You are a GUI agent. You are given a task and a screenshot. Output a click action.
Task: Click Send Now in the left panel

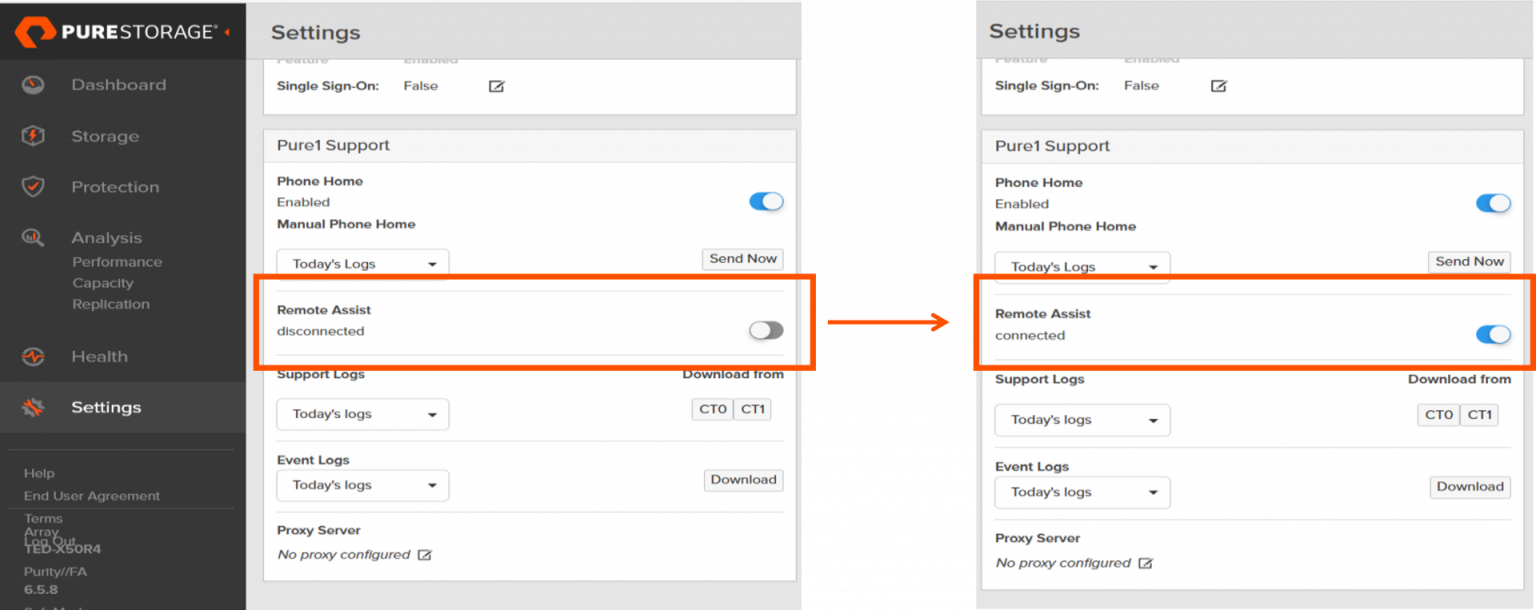(x=742, y=259)
